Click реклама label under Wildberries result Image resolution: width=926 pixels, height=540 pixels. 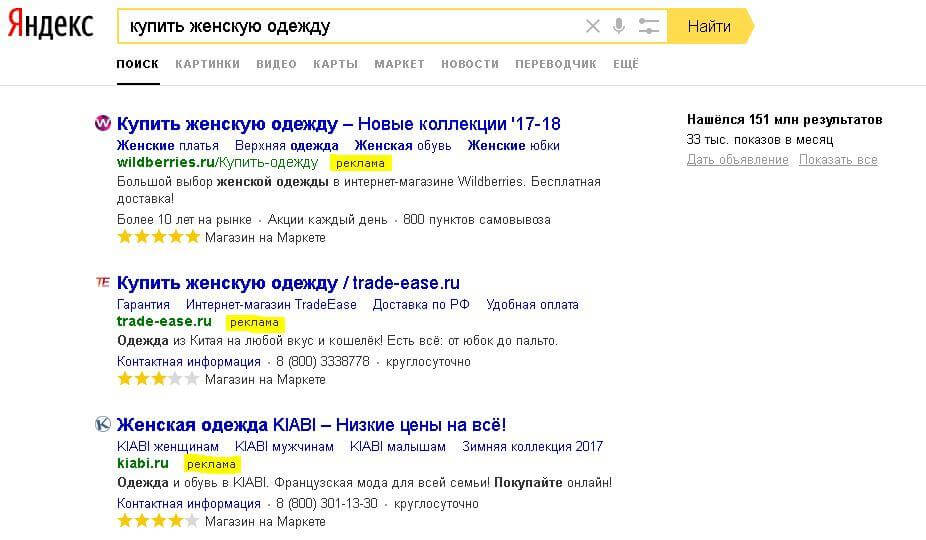360,163
